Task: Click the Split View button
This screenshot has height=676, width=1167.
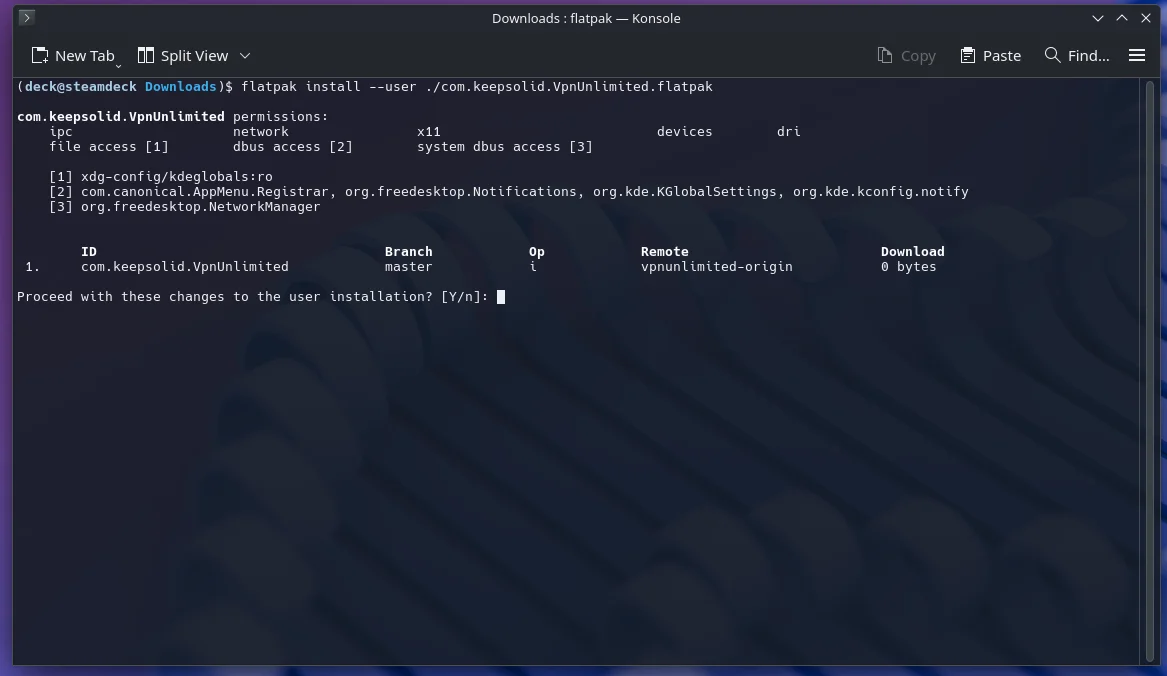Action: pyautogui.click(x=183, y=56)
